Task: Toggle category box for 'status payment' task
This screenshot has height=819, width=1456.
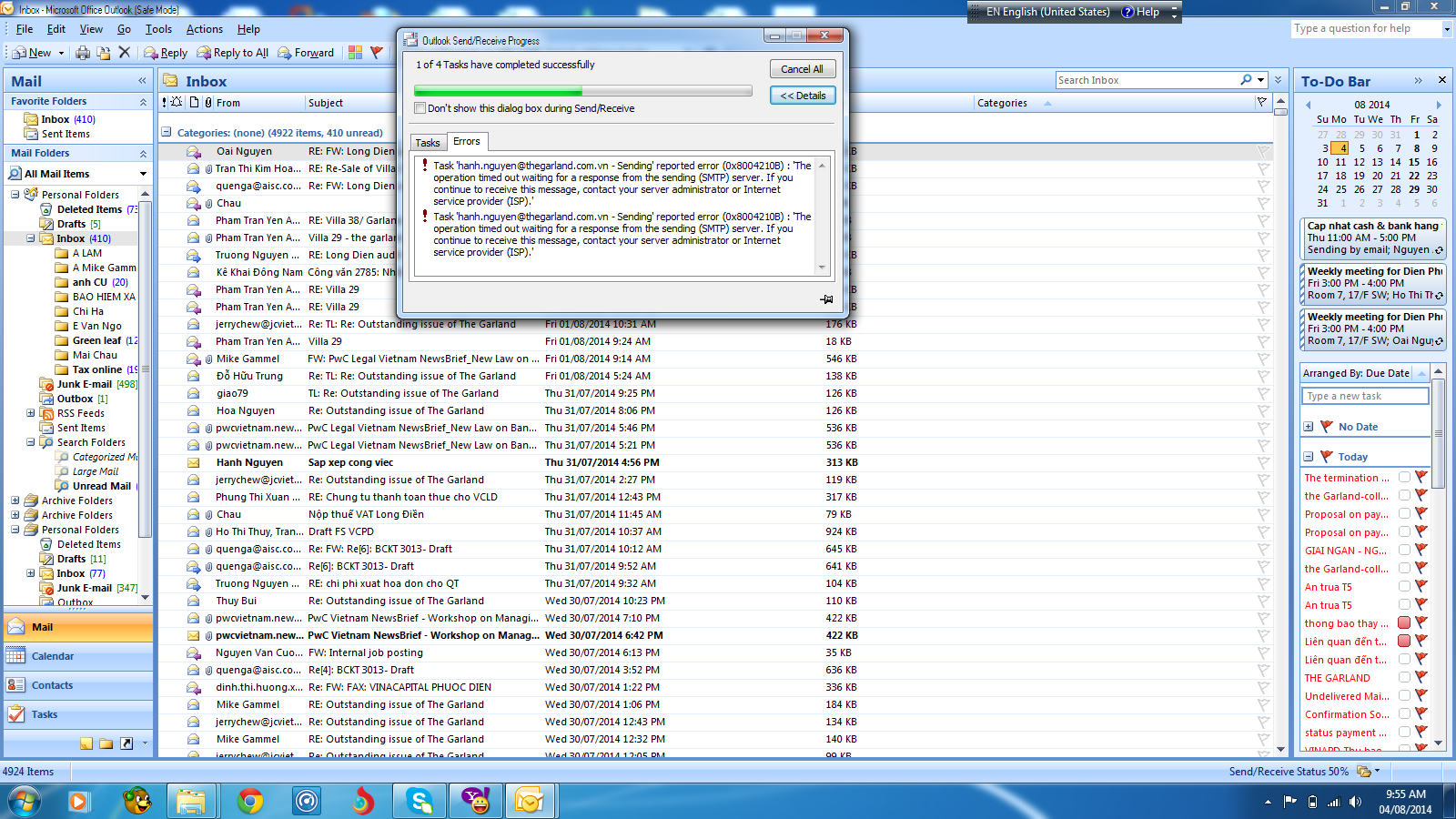Action: click(1404, 733)
